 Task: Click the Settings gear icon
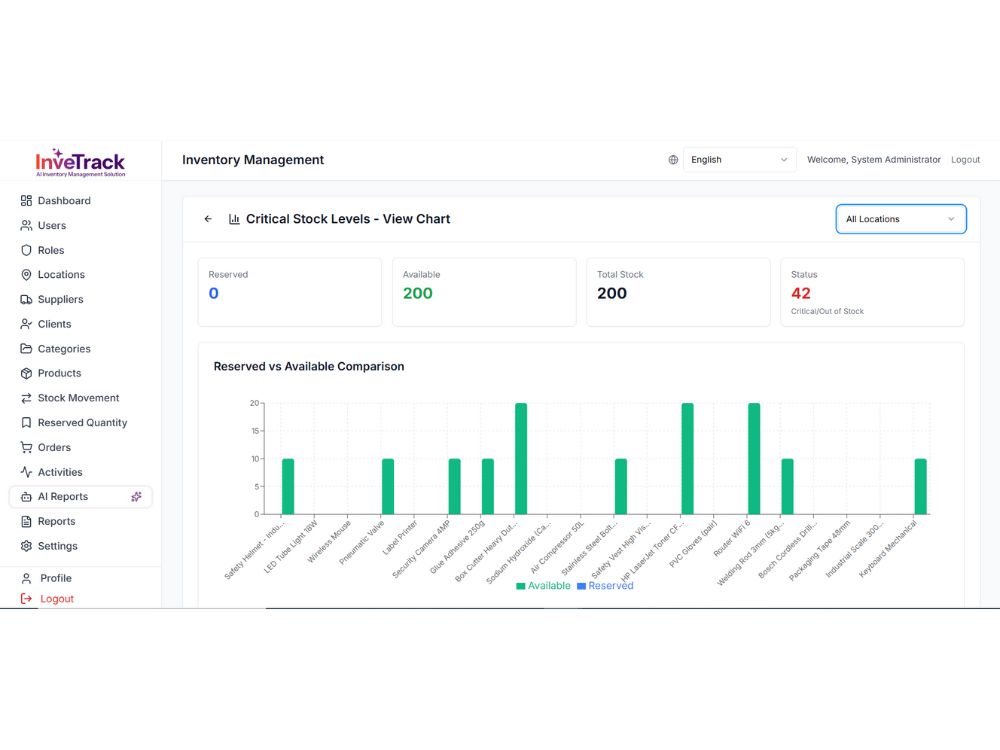26,547
